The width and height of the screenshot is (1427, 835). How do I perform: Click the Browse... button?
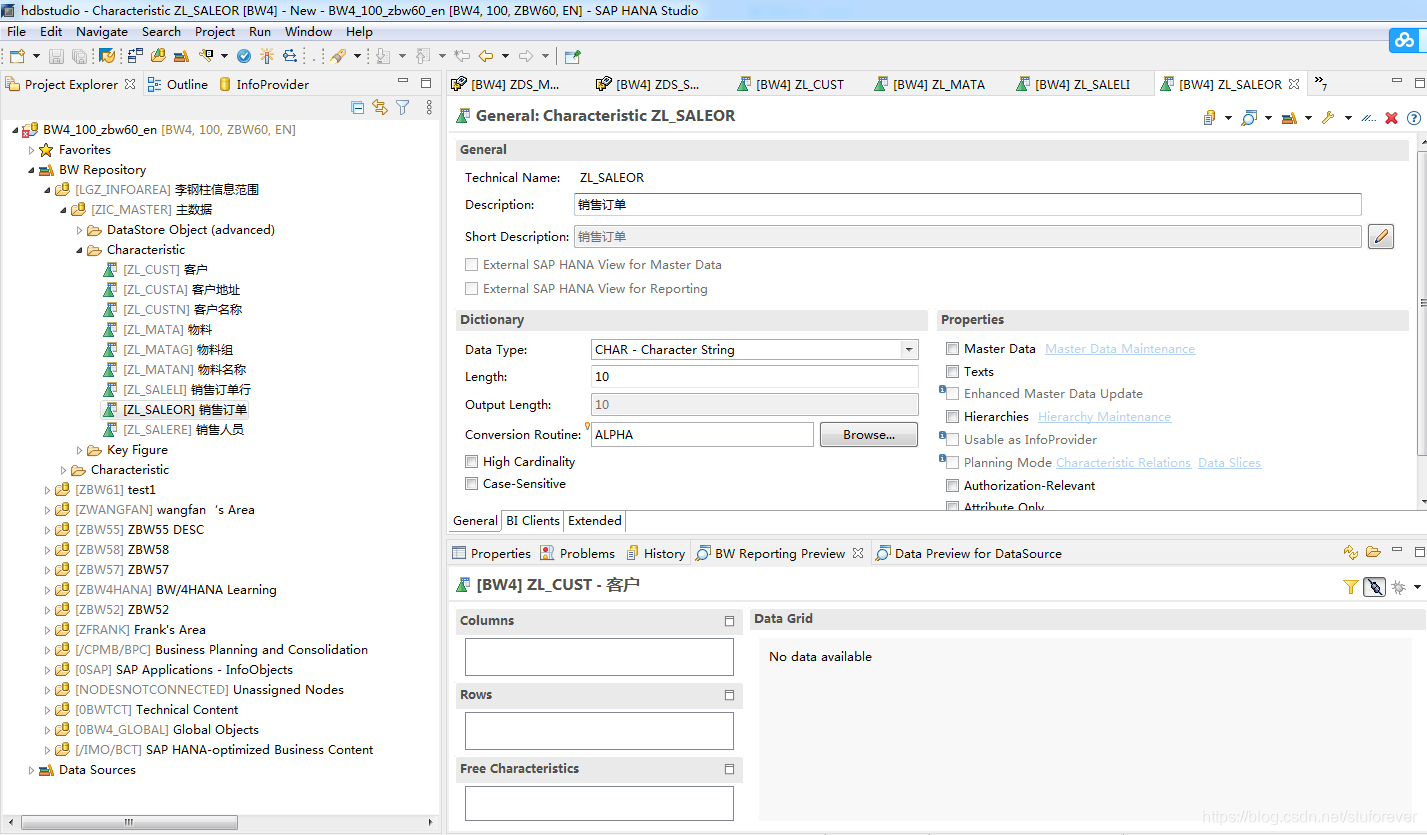coord(868,435)
